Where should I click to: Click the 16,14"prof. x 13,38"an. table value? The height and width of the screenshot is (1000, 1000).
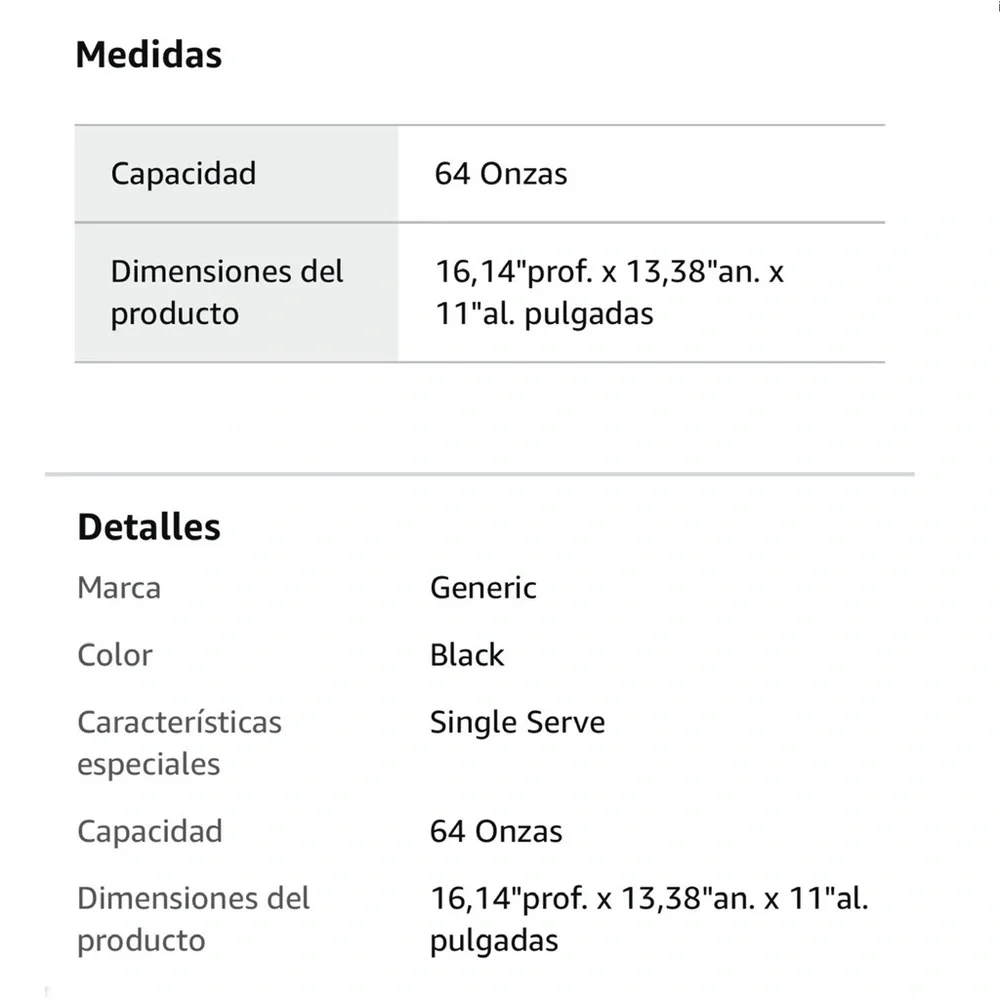click(609, 272)
